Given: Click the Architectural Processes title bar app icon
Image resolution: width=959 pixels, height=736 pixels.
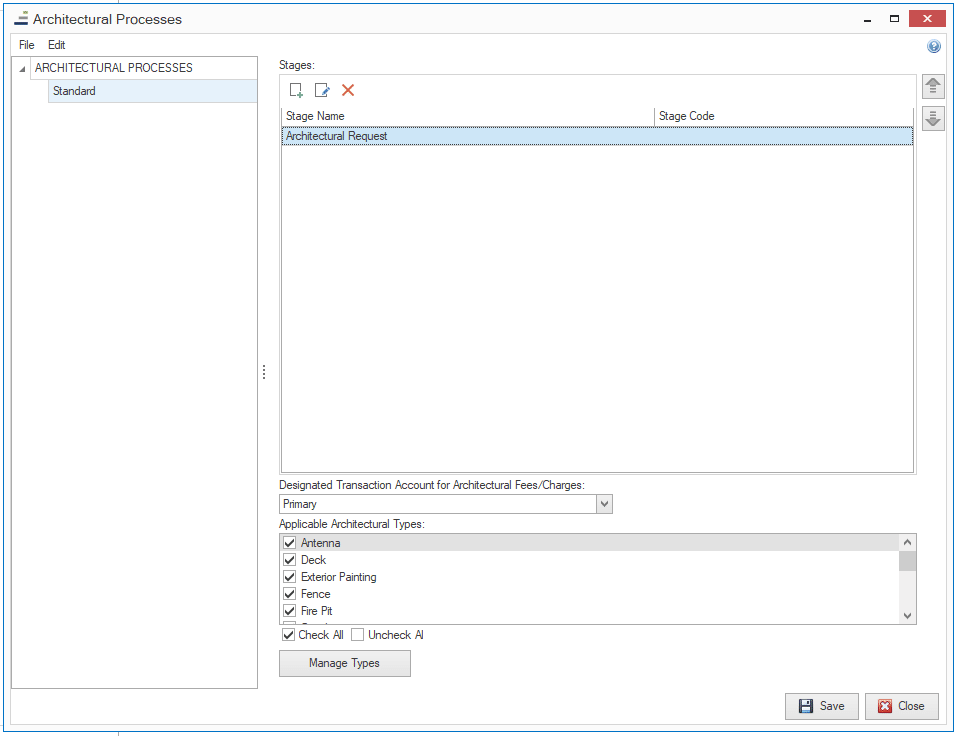Looking at the screenshot, I should [x=21, y=18].
